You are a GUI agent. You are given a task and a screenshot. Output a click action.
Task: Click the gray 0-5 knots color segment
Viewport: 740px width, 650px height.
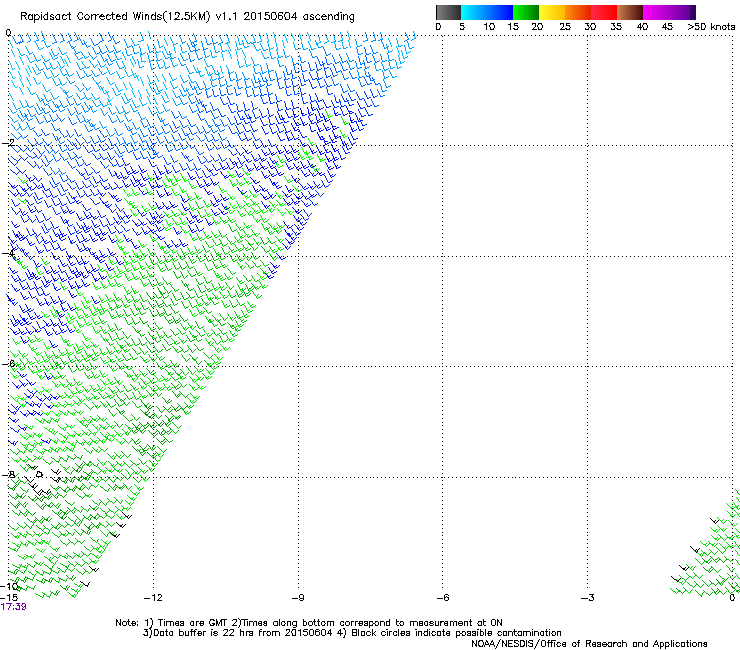pyautogui.click(x=448, y=12)
